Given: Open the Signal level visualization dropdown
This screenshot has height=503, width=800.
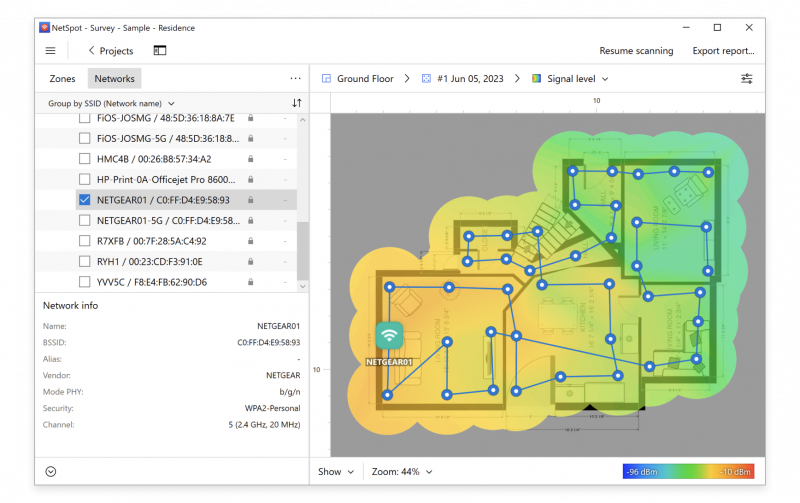Looking at the screenshot, I should coord(577,79).
